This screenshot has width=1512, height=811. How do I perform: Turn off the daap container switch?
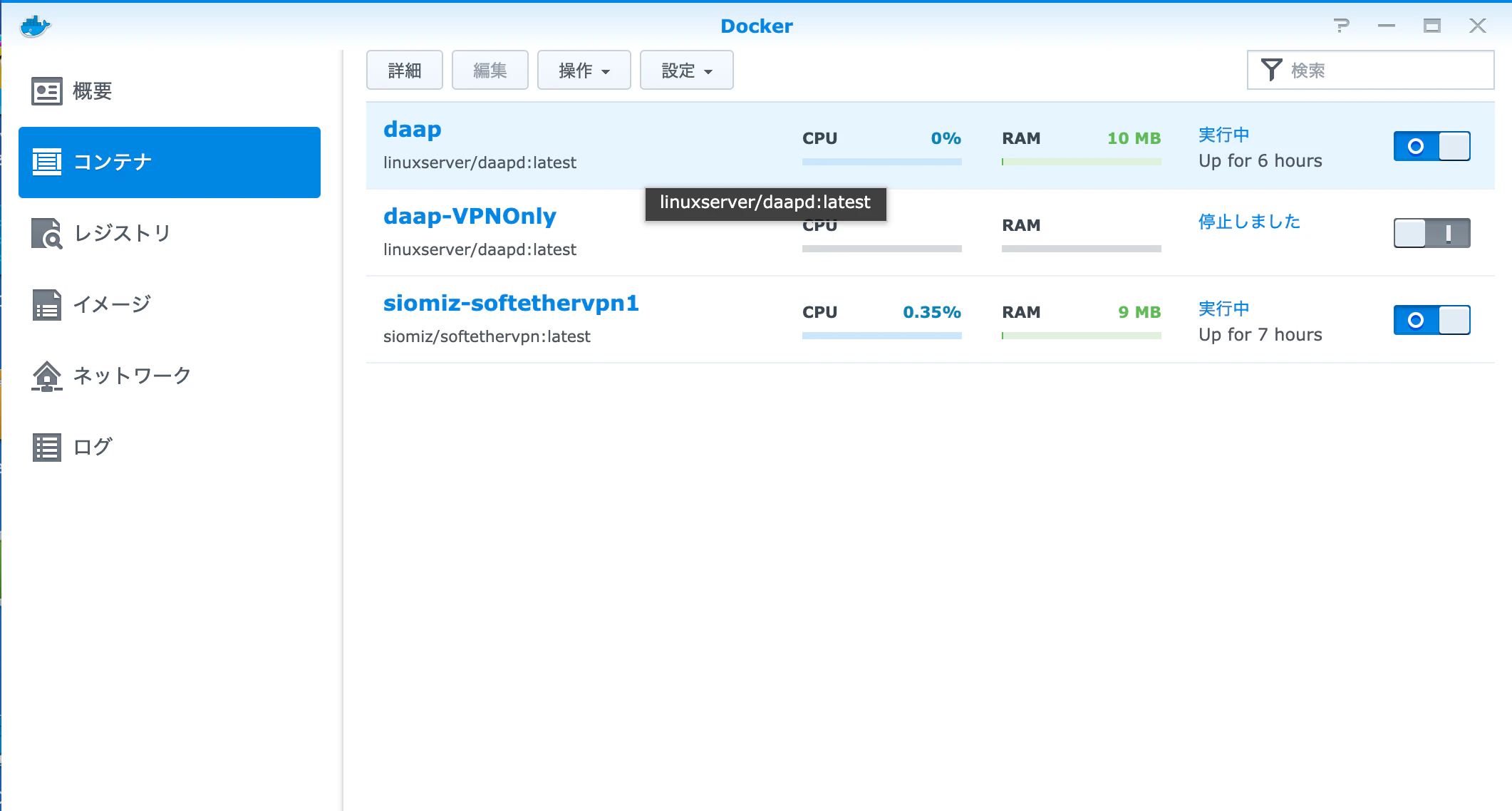pyautogui.click(x=1431, y=146)
